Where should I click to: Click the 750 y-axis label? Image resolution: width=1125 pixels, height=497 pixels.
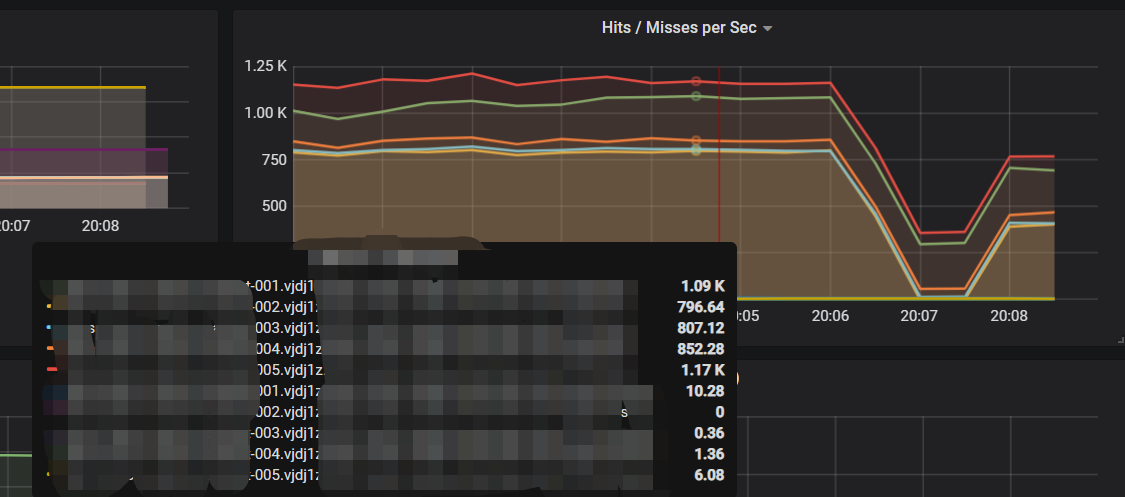click(x=272, y=159)
